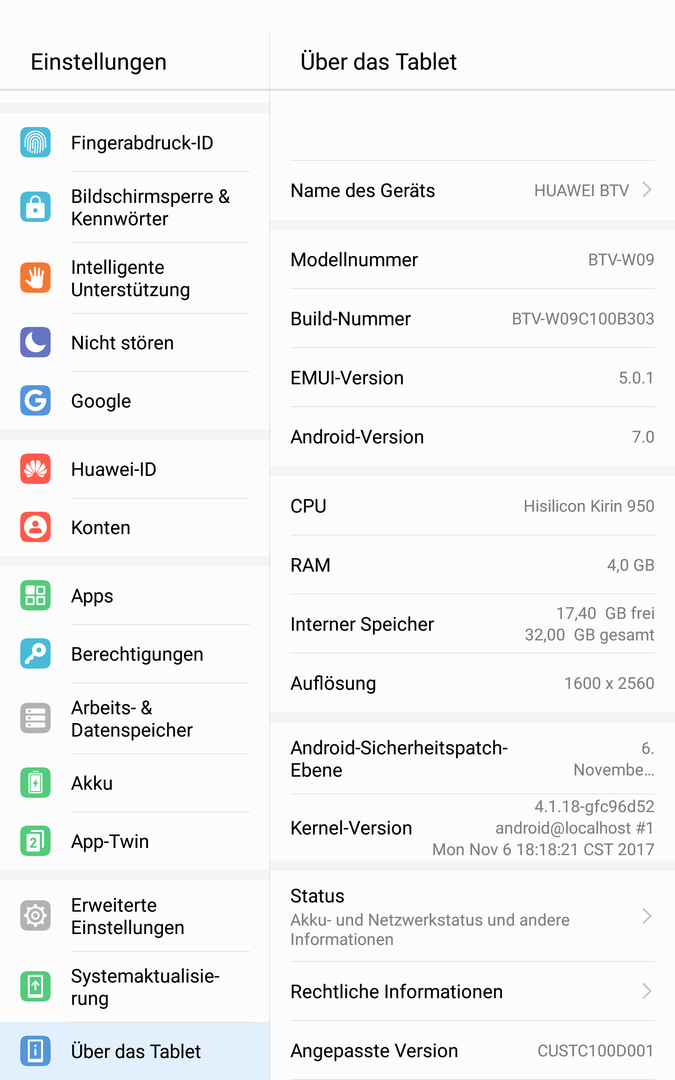
Task: Open Arbeits- & Datenspeicher settings
Action: point(135,718)
